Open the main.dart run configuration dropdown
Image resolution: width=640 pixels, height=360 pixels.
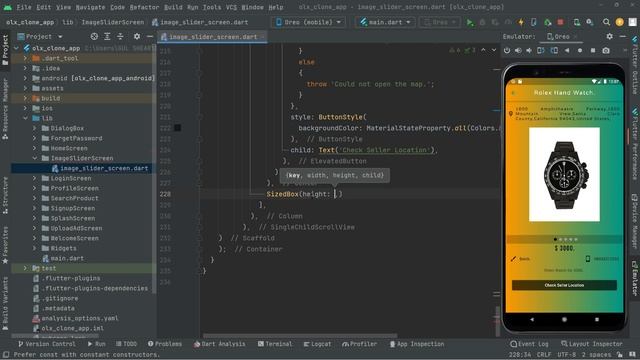point(385,22)
